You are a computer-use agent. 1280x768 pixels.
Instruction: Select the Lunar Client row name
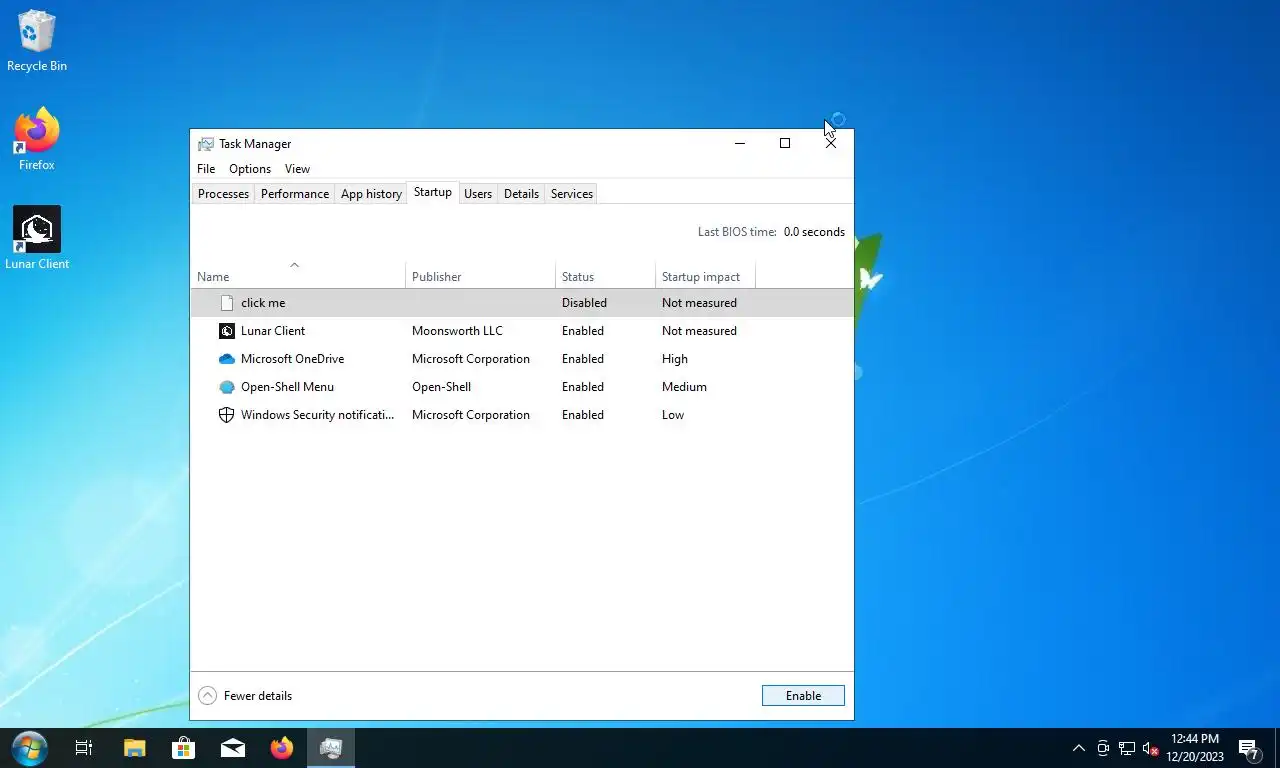[x=273, y=331]
